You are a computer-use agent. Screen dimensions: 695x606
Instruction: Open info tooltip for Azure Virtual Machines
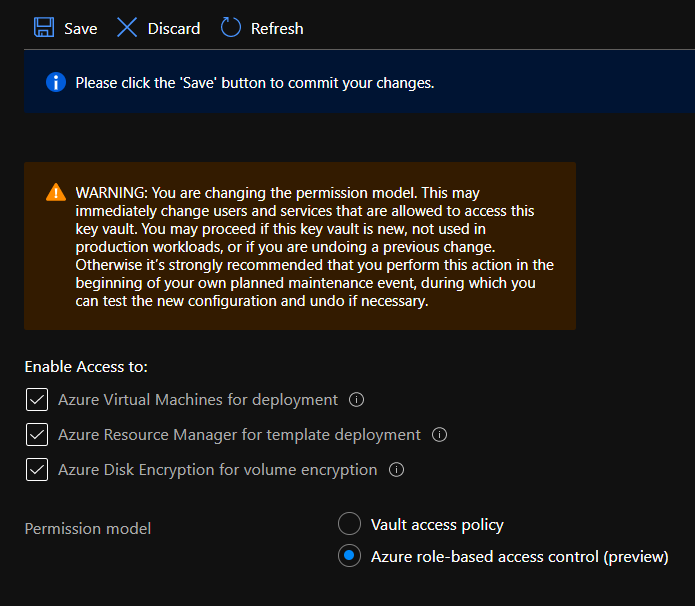[x=356, y=399]
